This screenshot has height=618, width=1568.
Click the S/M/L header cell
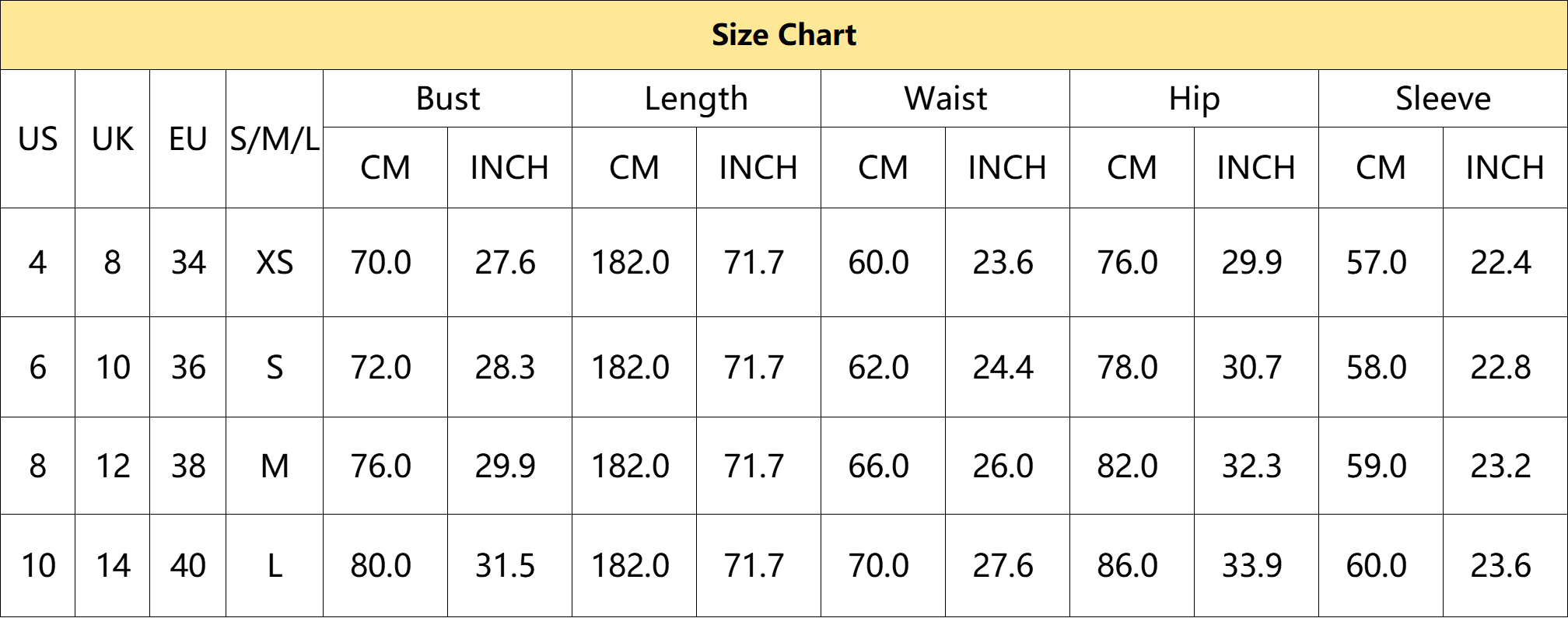[275, 139]
